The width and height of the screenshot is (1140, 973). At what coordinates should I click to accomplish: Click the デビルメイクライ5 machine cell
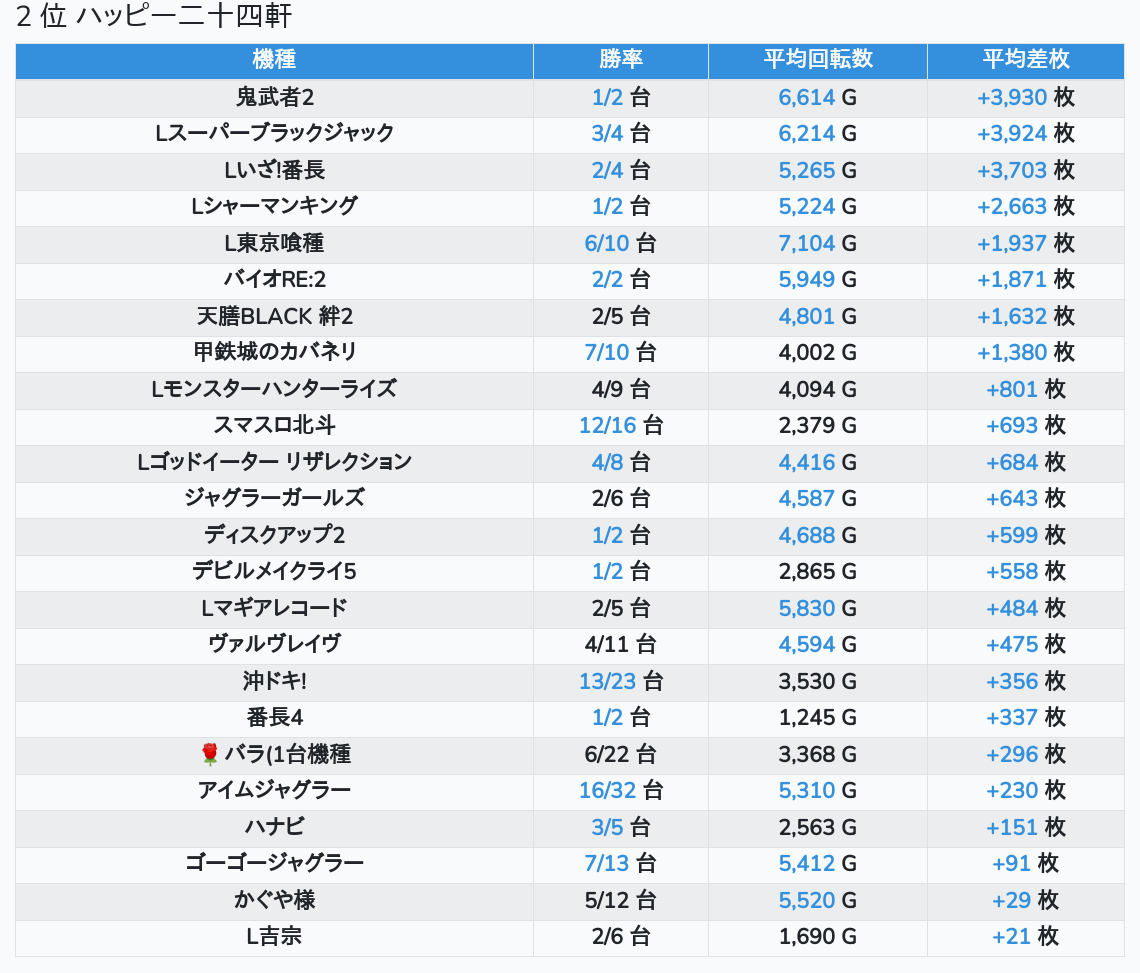274,572
